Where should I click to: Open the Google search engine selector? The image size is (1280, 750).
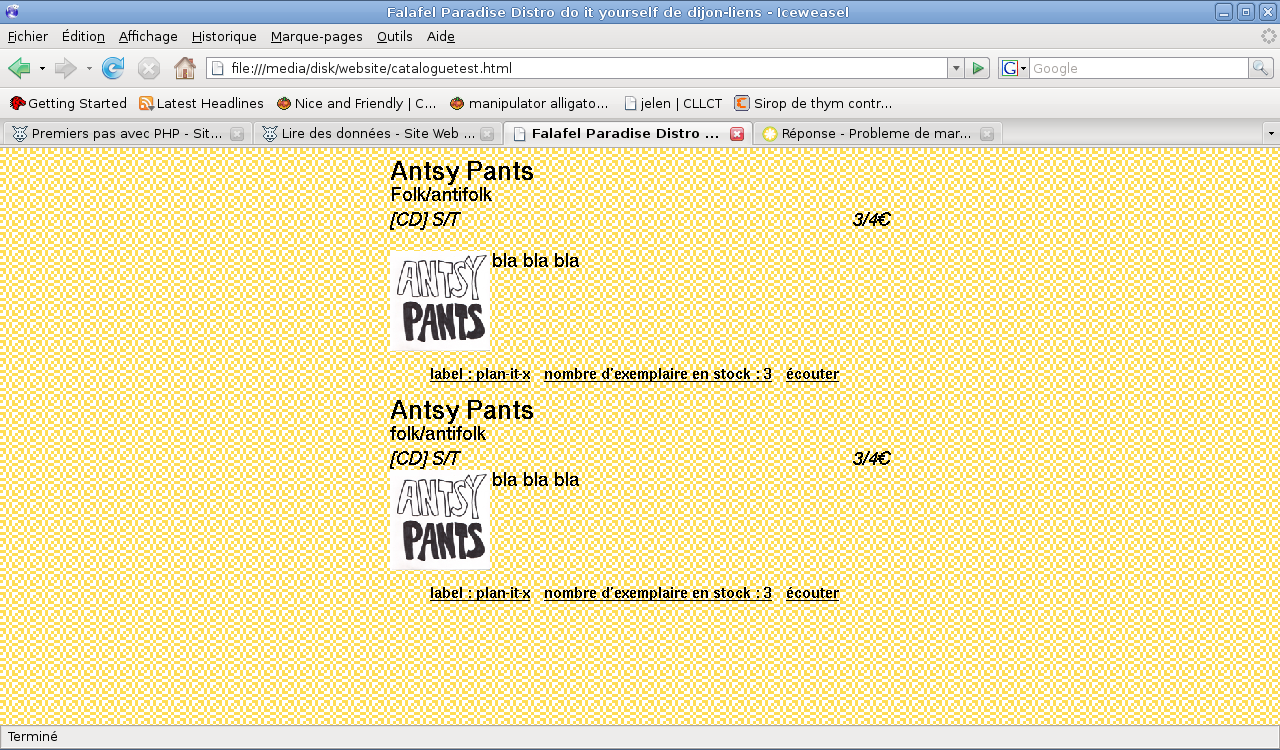(1014, 68)
